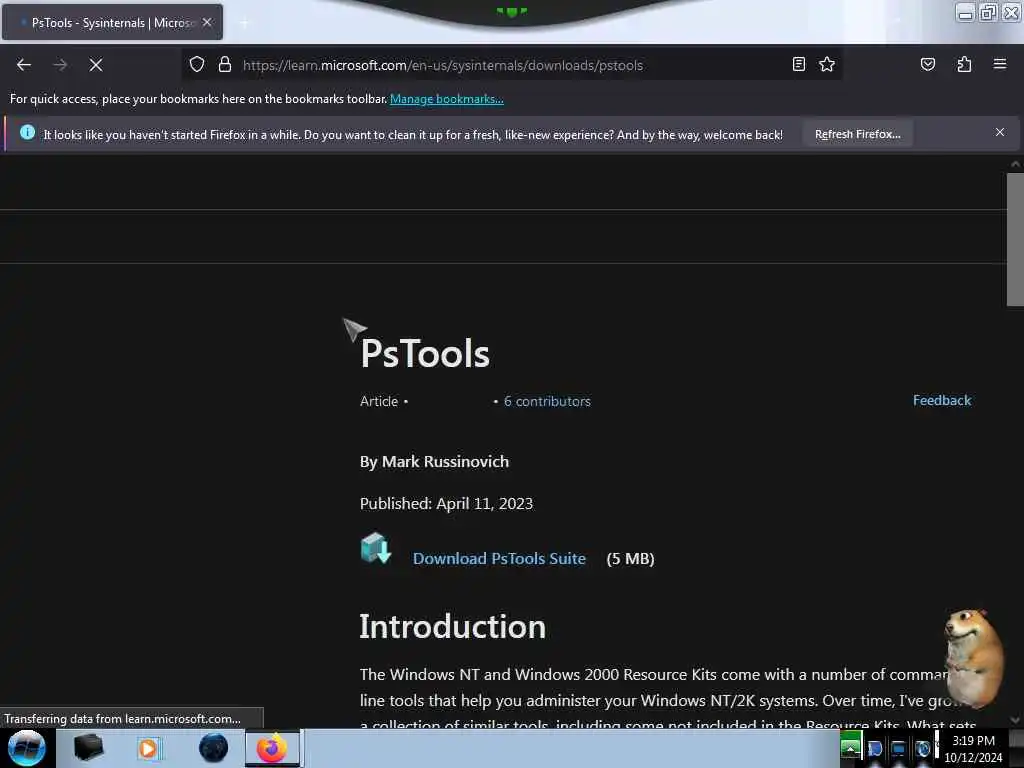Click the download package icon
The height and width of the screenshot is (768, 1024).
click(x=376, y=548)
